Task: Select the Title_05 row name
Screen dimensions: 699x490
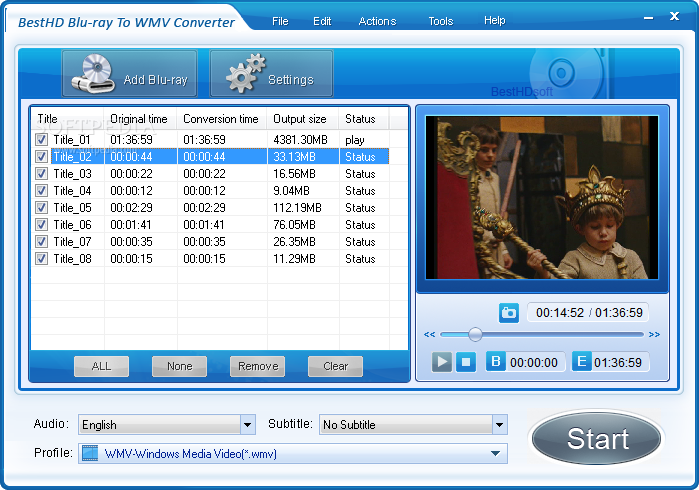Action: click(72, 207)
